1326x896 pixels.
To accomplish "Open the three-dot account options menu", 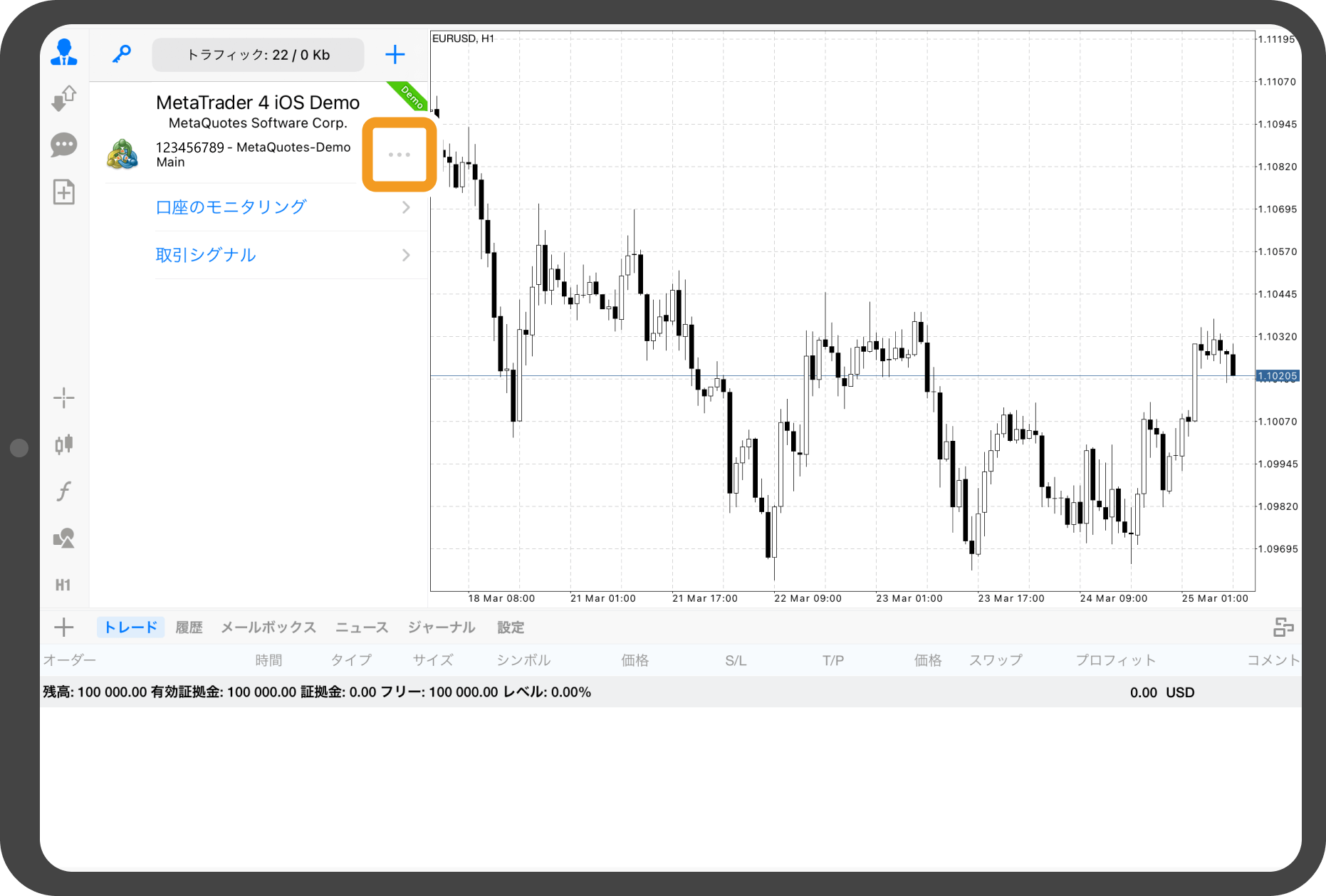I will point(399,155).
